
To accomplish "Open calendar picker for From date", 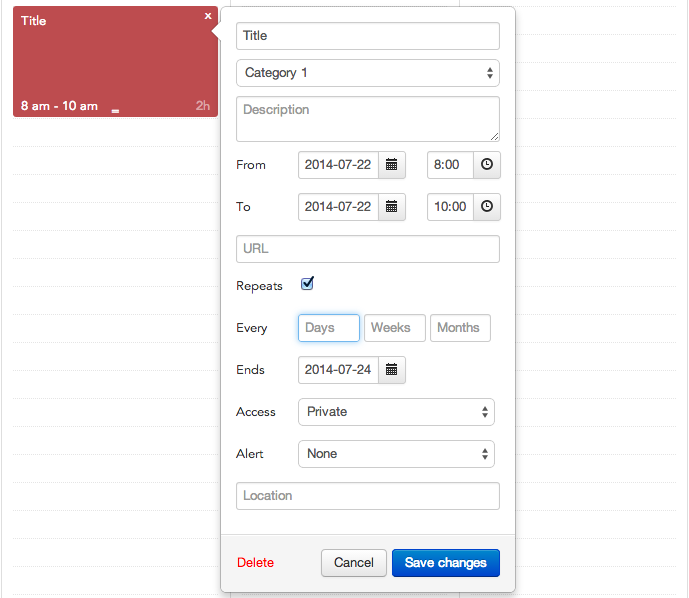I will pyautogui.click(x=392, y=165).
